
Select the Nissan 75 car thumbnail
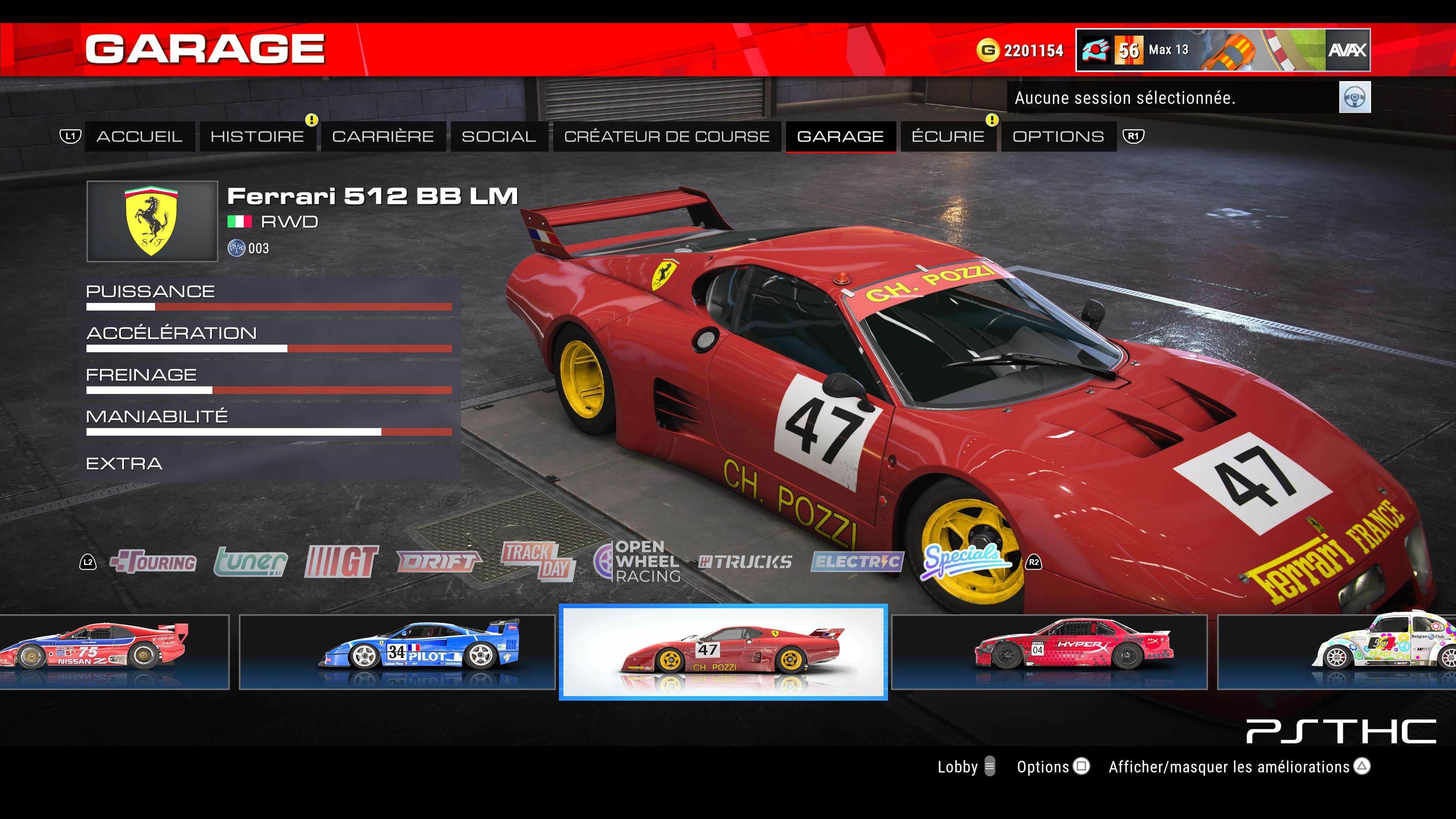point(114,652)
